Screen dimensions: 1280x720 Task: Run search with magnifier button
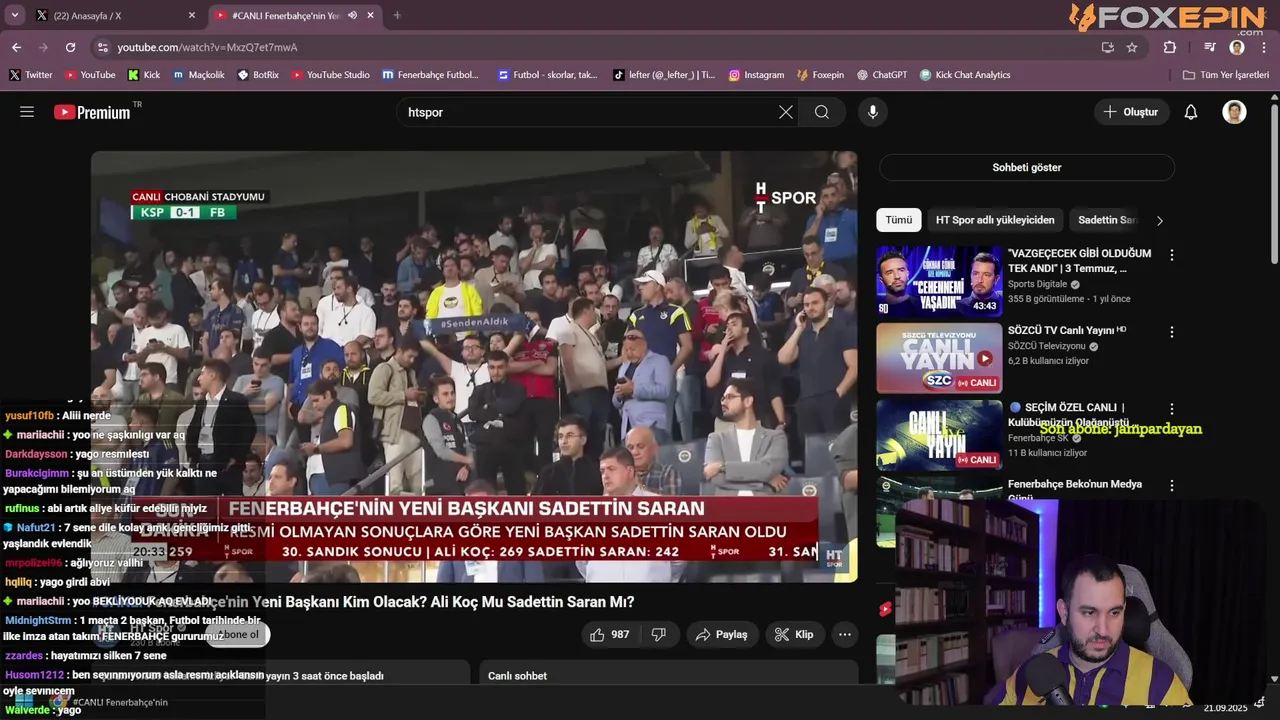point(822,112)
